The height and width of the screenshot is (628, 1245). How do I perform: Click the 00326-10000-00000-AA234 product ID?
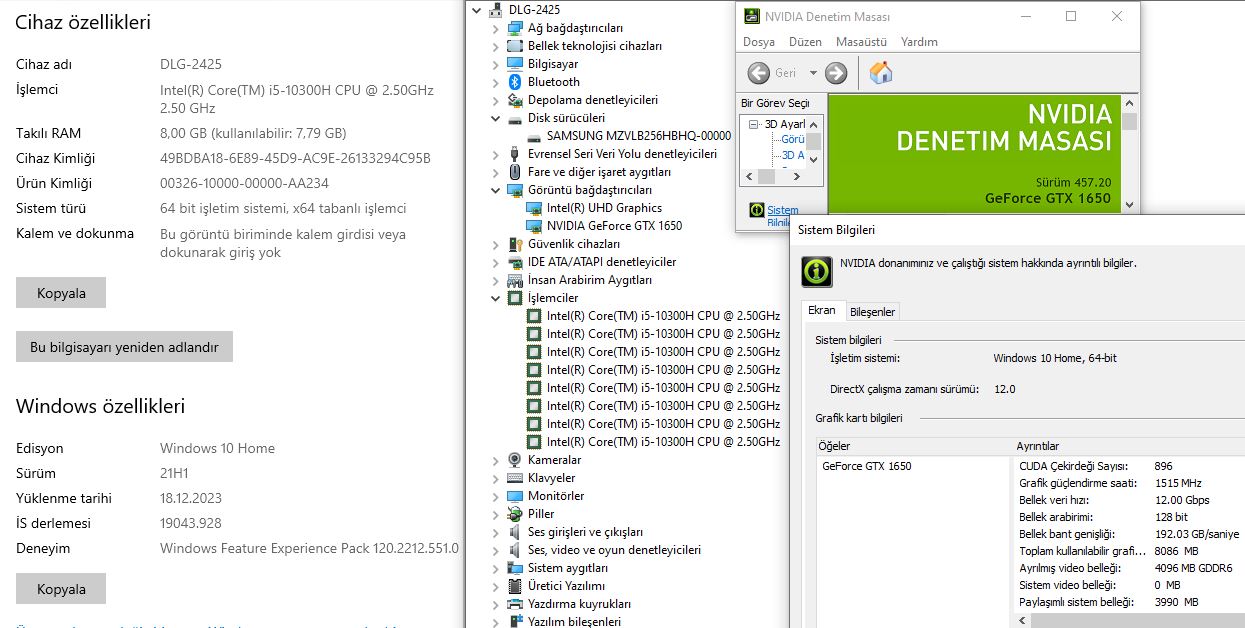click(x=244, y=183)
